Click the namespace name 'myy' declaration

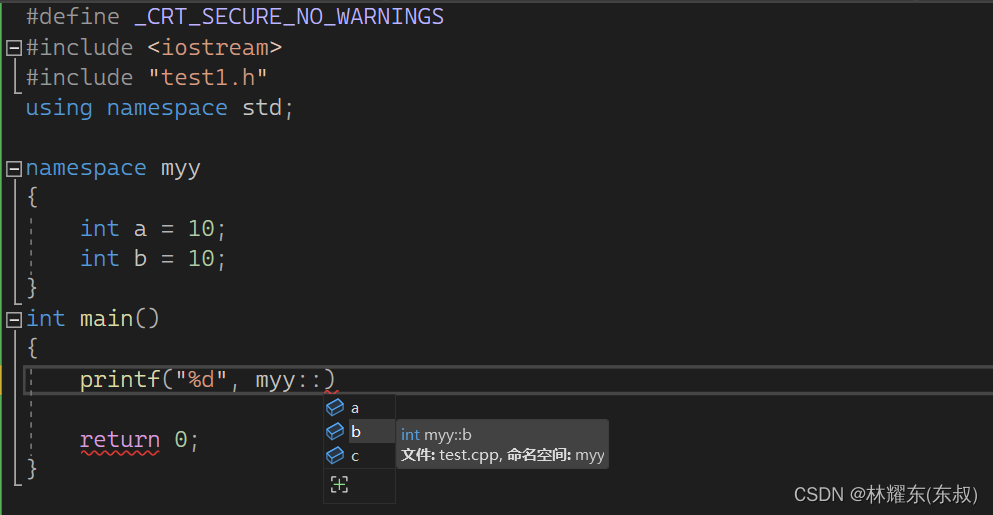180,168
